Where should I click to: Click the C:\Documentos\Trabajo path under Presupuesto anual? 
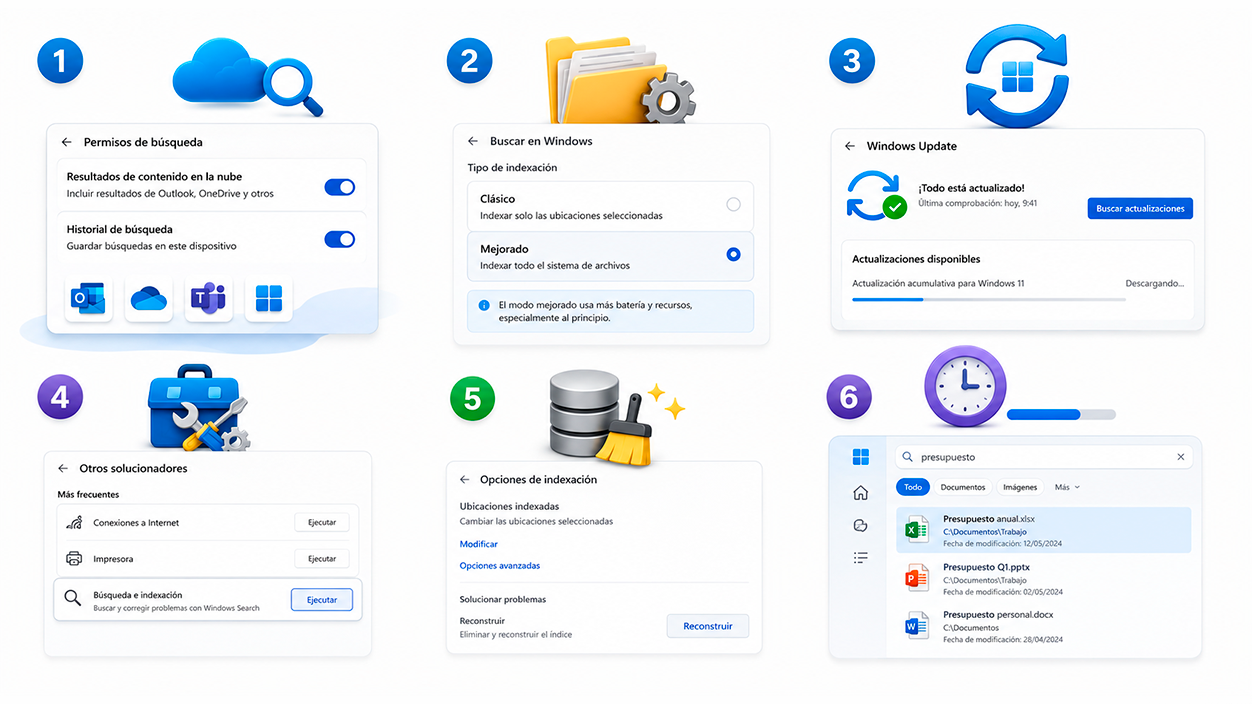(985, 532)
